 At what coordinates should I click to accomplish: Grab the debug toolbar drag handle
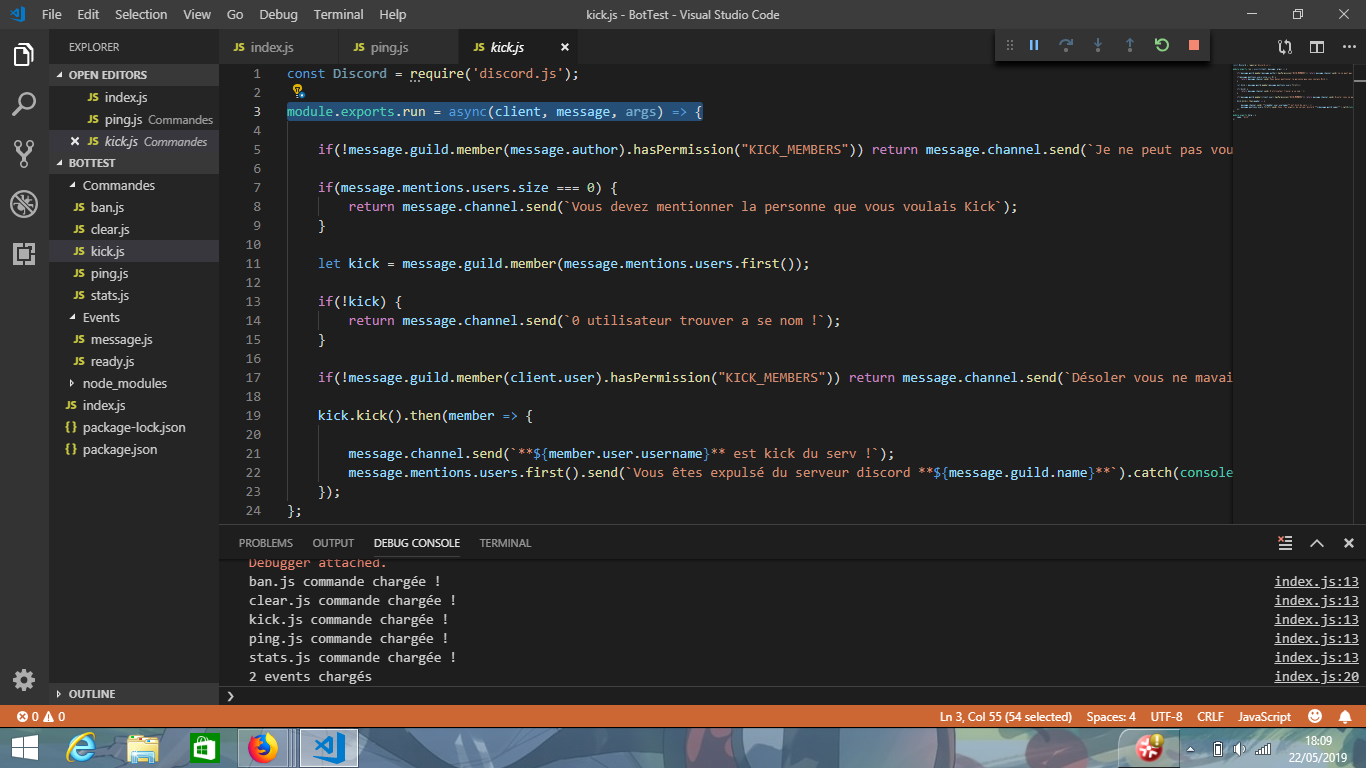pos(1009,45)
